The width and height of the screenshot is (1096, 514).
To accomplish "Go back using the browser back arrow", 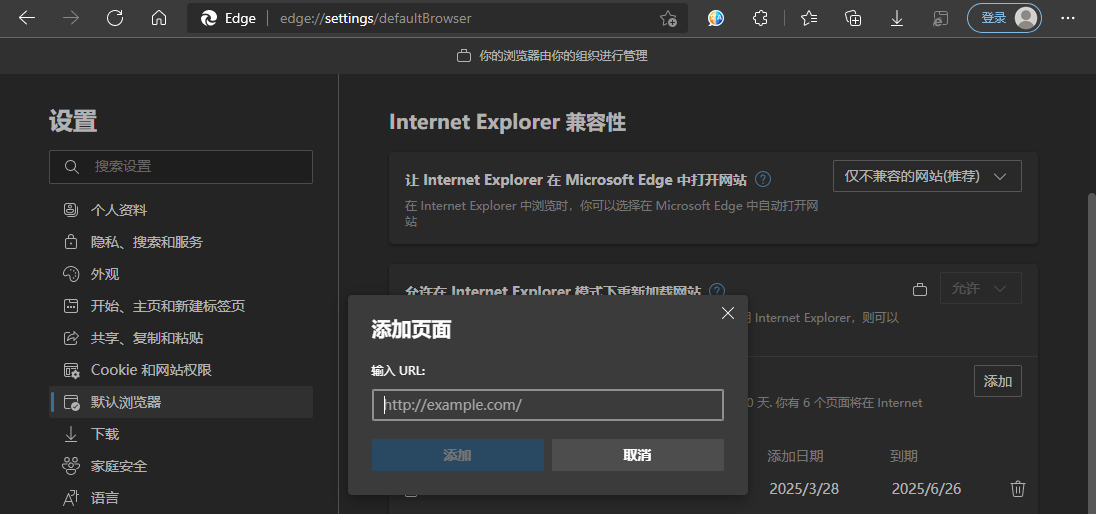I will coord(27,18).
